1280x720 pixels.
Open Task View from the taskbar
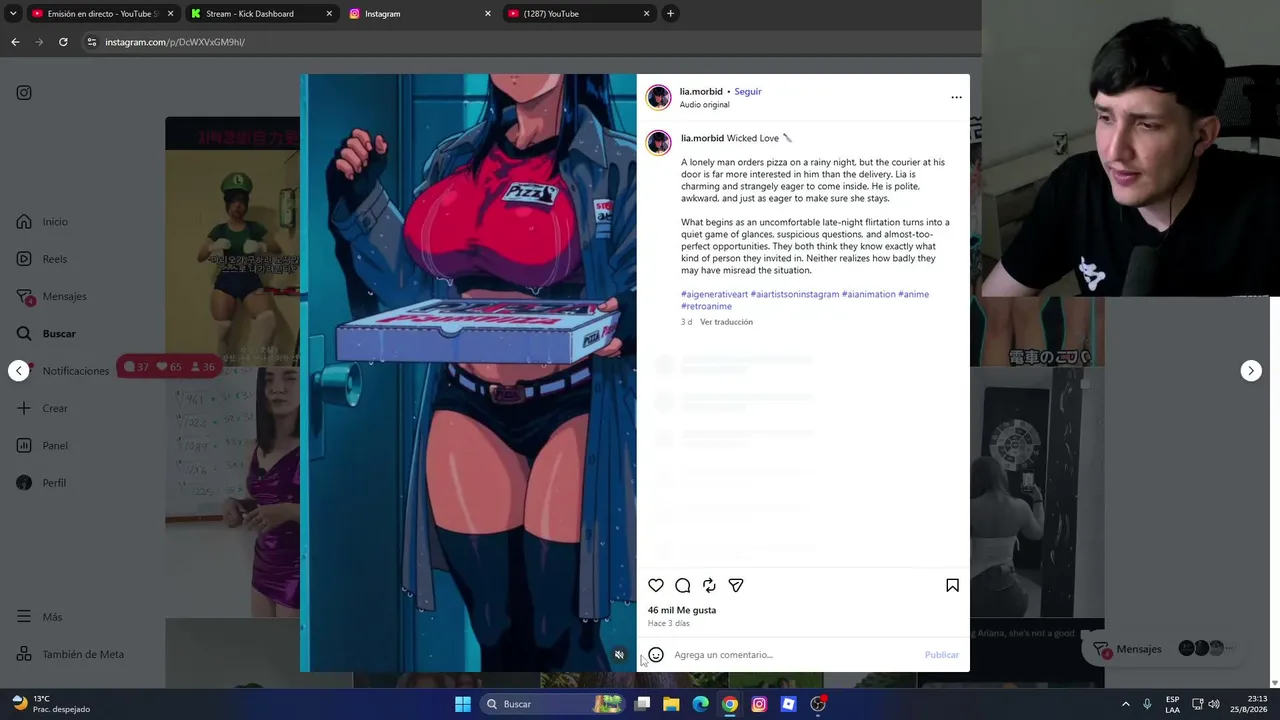[643, 704]
